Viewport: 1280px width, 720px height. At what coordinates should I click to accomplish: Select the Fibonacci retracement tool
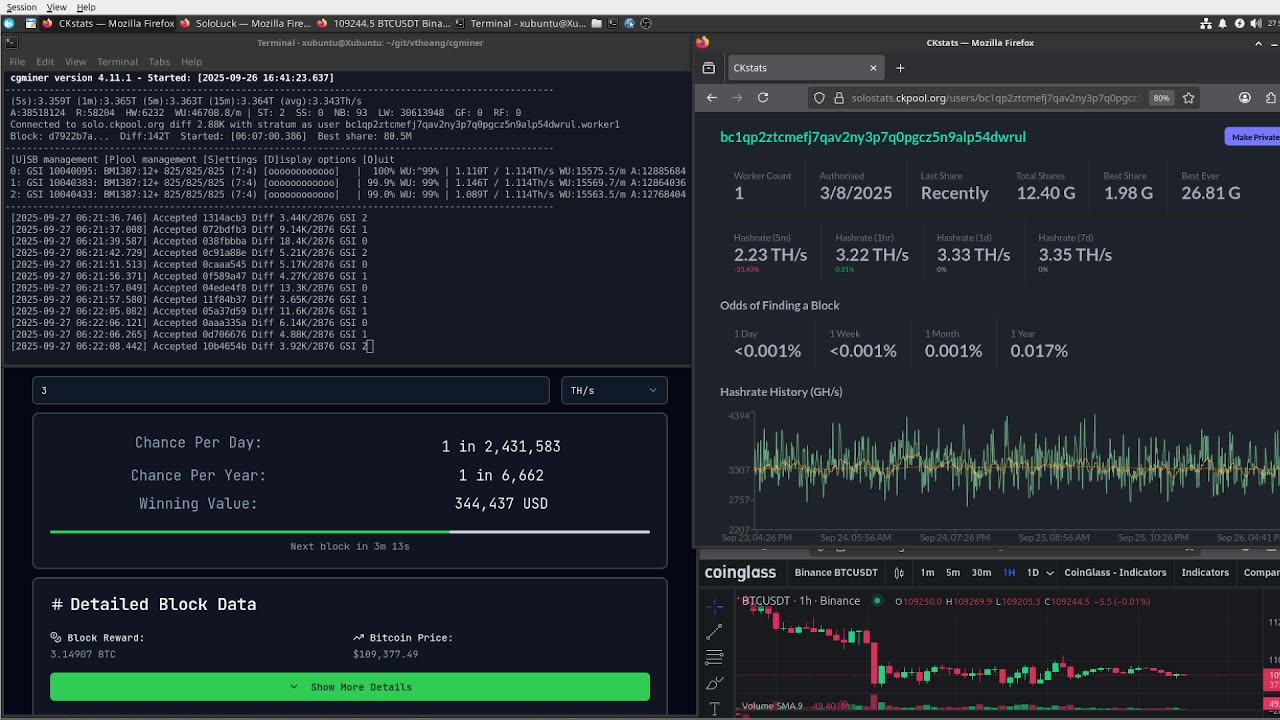[714, 658]
